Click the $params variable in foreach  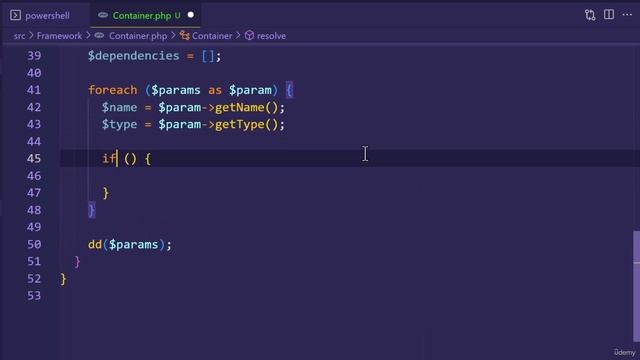tap(176, 90)
